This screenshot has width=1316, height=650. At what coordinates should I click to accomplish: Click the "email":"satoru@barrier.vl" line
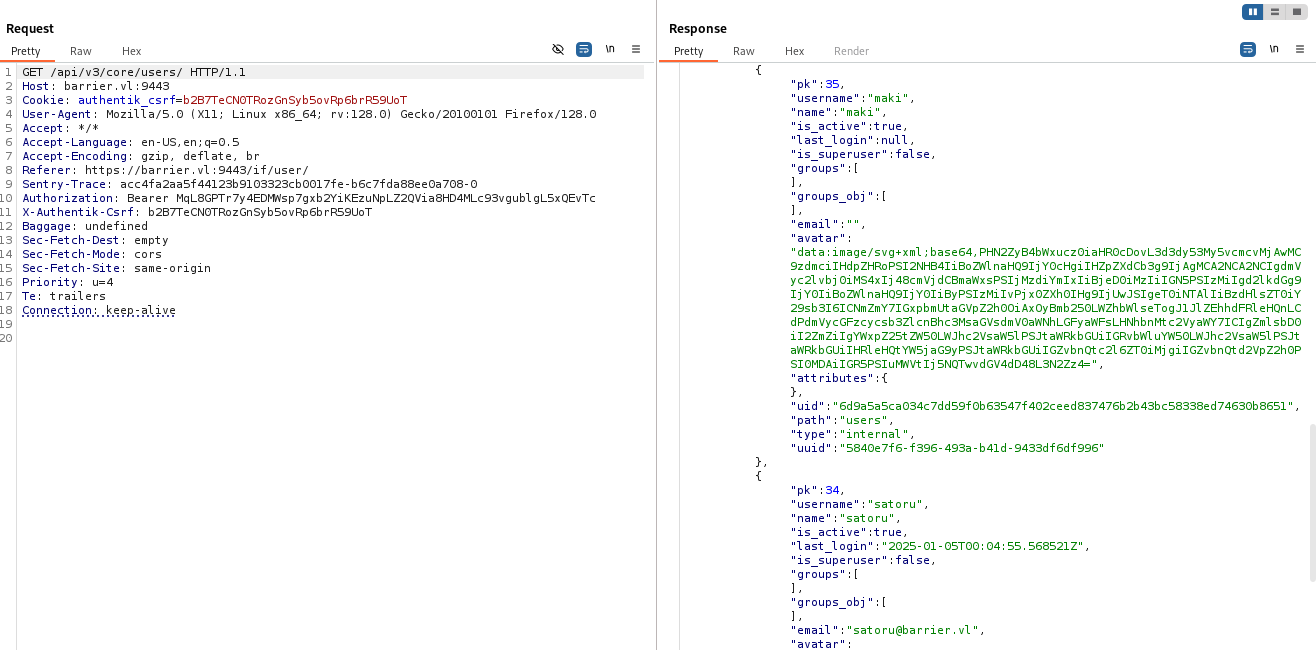(x=888, y=630)
